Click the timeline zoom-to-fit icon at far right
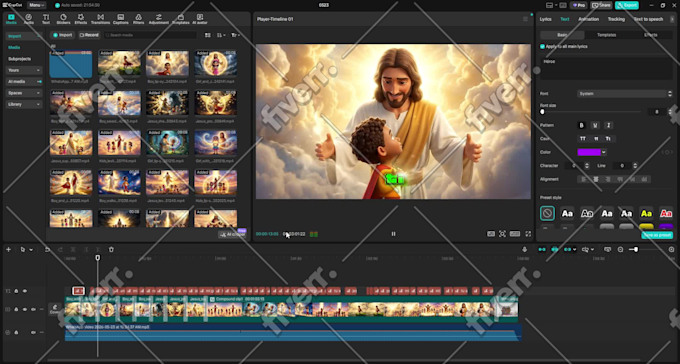This screenshot has height=364, width=680. click(672, 249)
